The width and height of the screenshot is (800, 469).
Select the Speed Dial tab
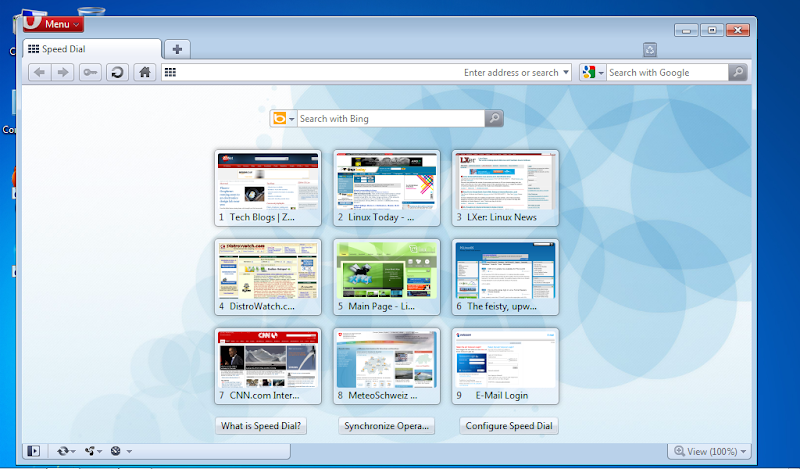point(92,49)
